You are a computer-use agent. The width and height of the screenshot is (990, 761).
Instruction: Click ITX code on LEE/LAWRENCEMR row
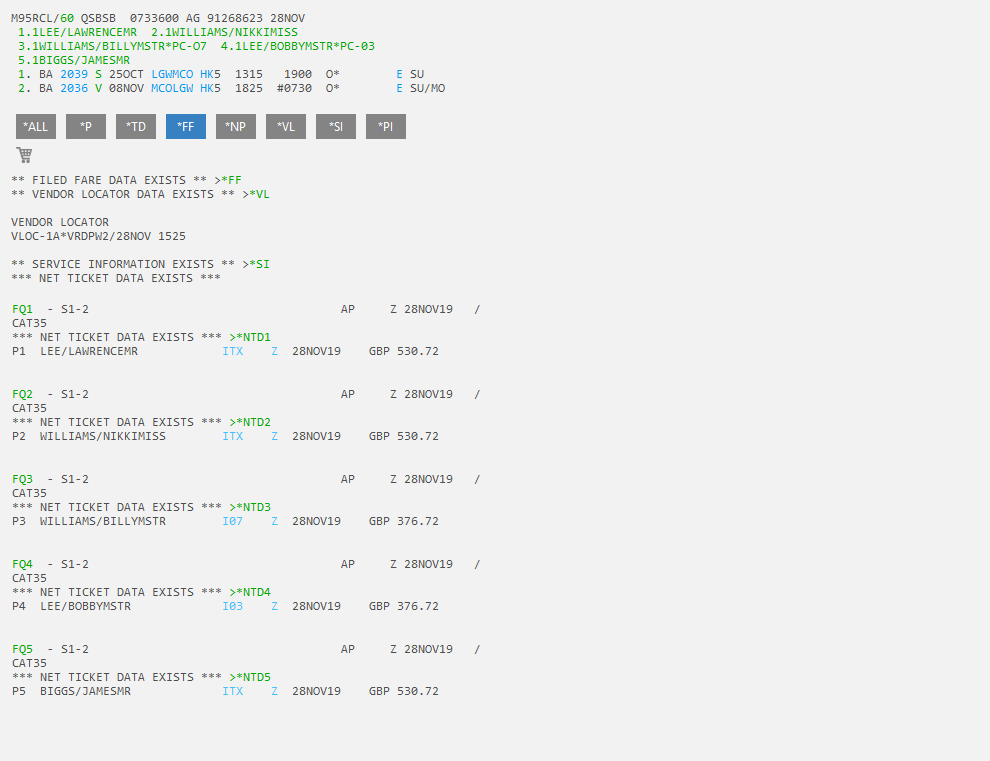232,351
